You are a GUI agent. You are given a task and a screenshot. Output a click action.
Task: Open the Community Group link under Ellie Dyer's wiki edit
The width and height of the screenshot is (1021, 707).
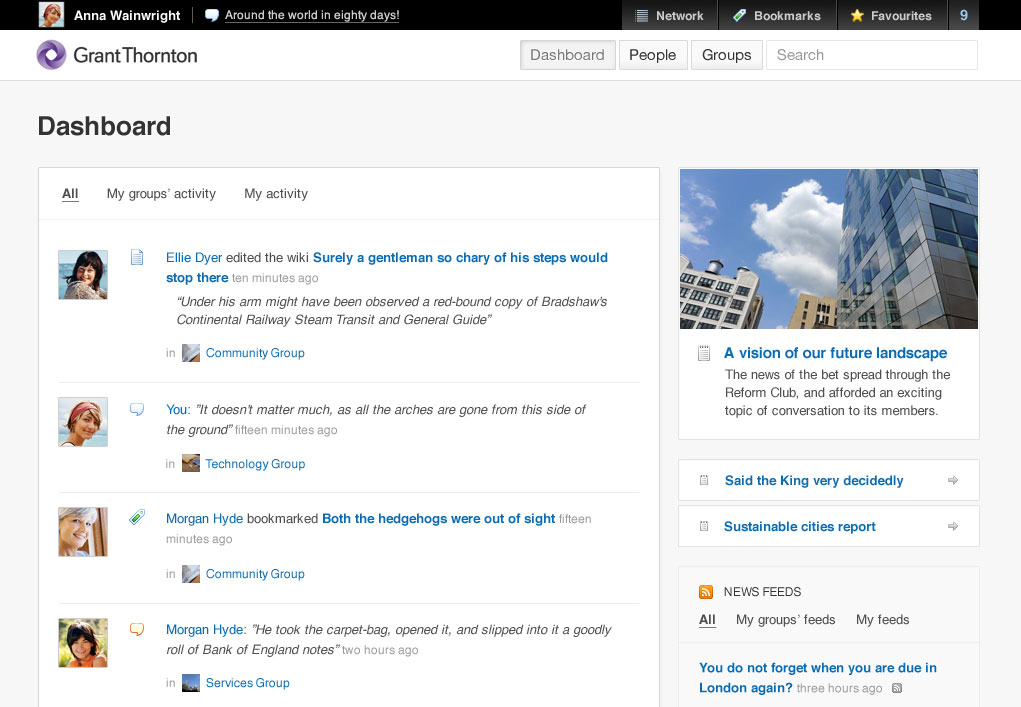coord(255,353)
